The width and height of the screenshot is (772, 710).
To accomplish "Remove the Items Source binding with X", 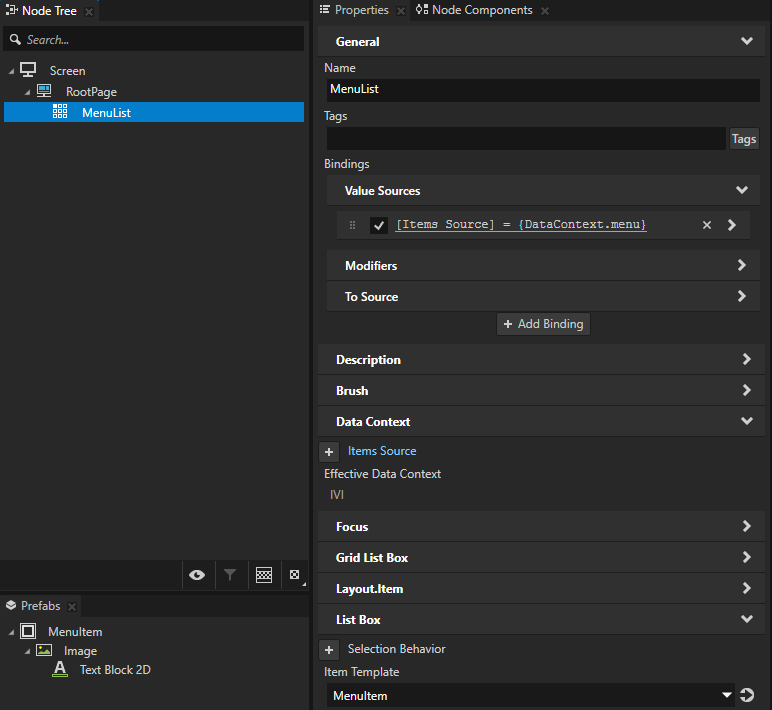I will click(707, 225).
